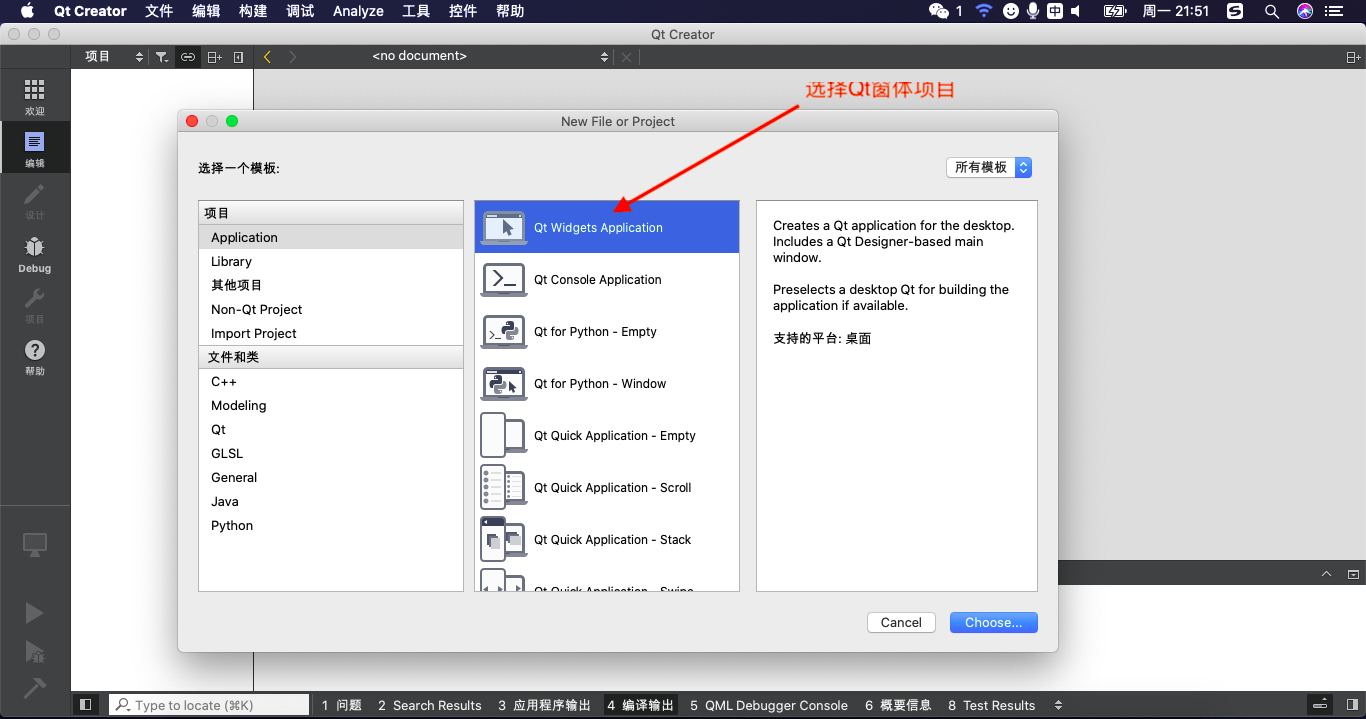The height and width of the screenshot is (719, 1366).
Task: Open Spotlight search in menu bar
Action: coord(1272,11)
